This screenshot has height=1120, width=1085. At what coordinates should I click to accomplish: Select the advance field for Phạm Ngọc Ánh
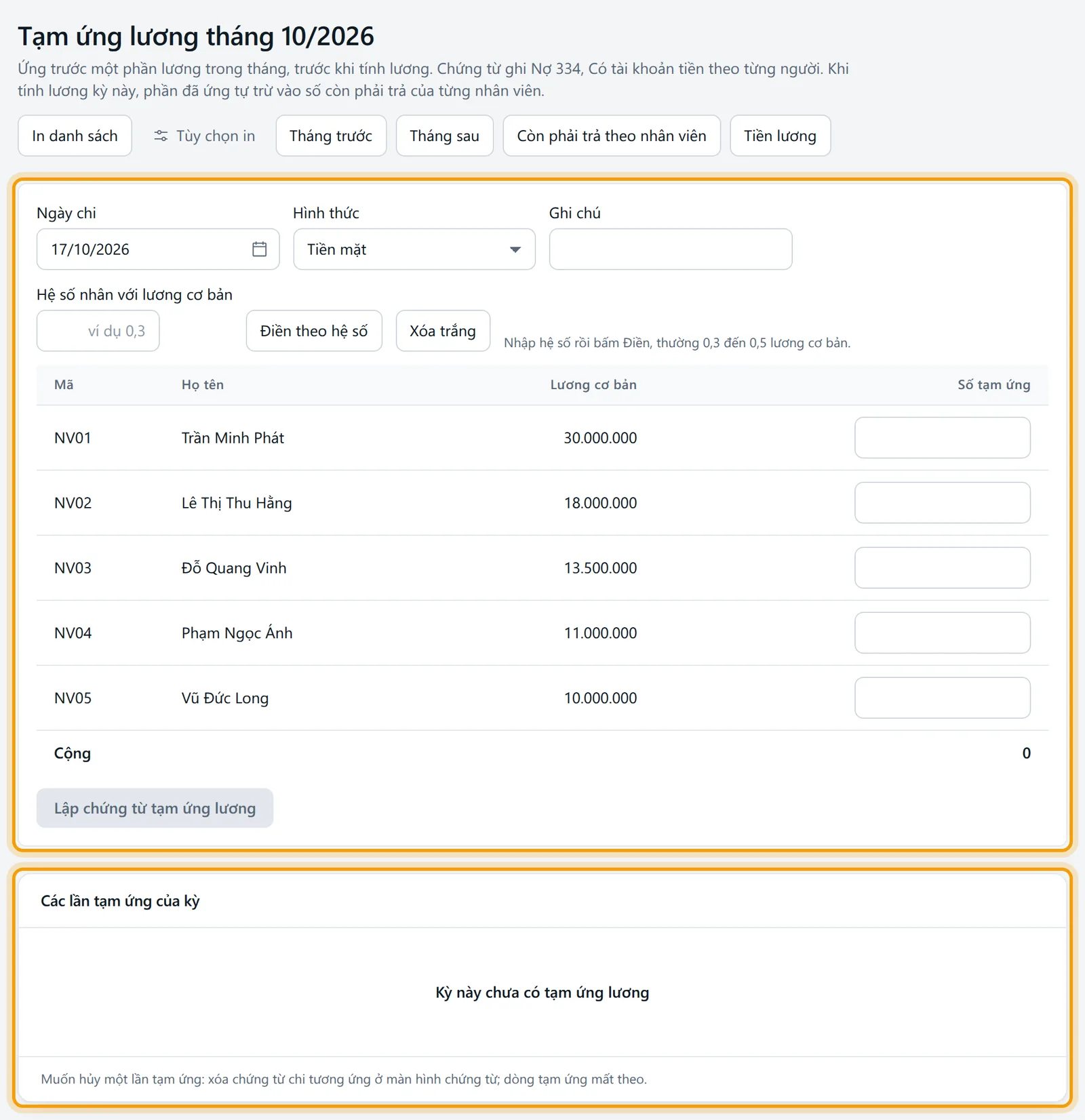pos(942,633)
